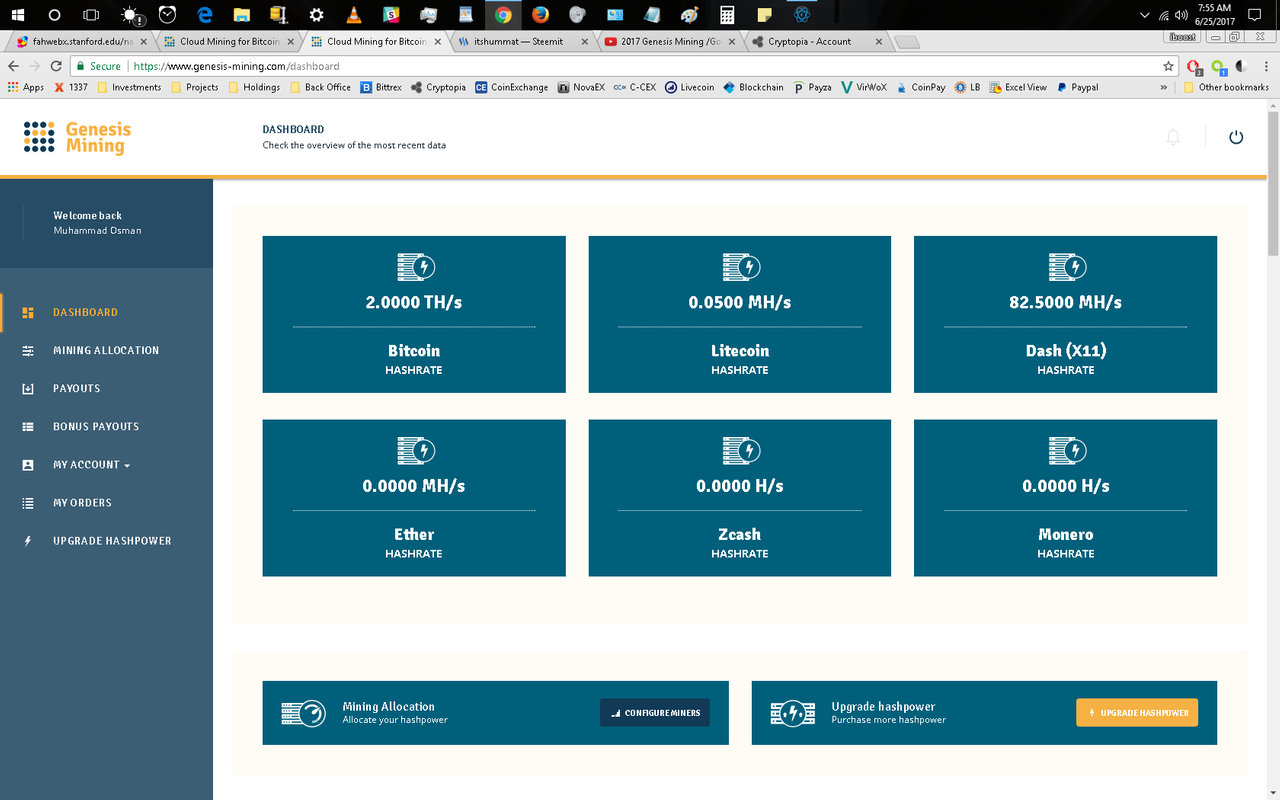Bookmark this page with the star icon
The height and width of the screenshot is (800, 1280).
(1168, 66)
